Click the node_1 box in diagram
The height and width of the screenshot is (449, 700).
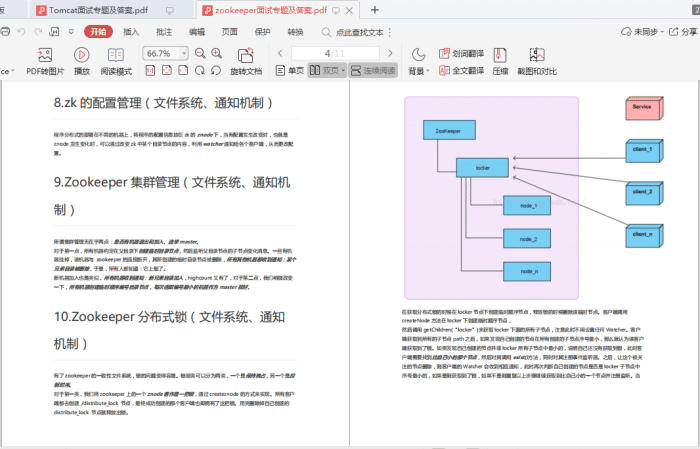[527, 205]
